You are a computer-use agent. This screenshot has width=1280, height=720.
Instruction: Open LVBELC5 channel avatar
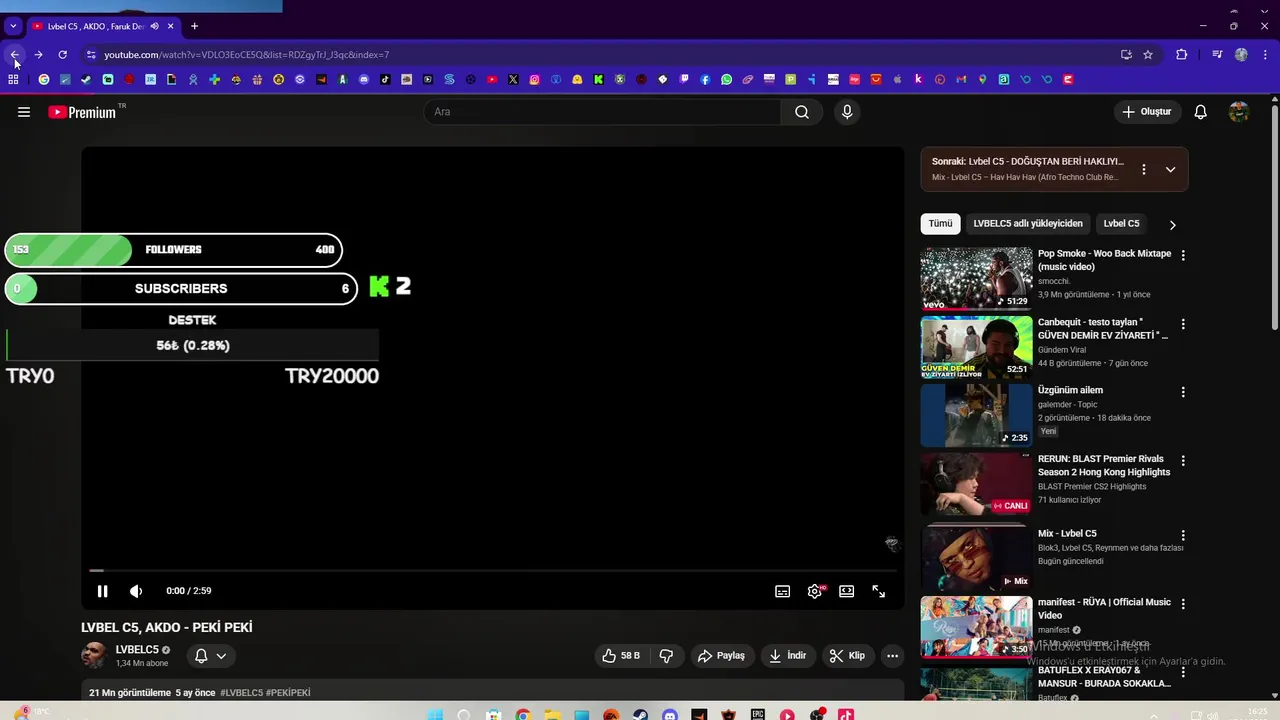click(94, 656)
